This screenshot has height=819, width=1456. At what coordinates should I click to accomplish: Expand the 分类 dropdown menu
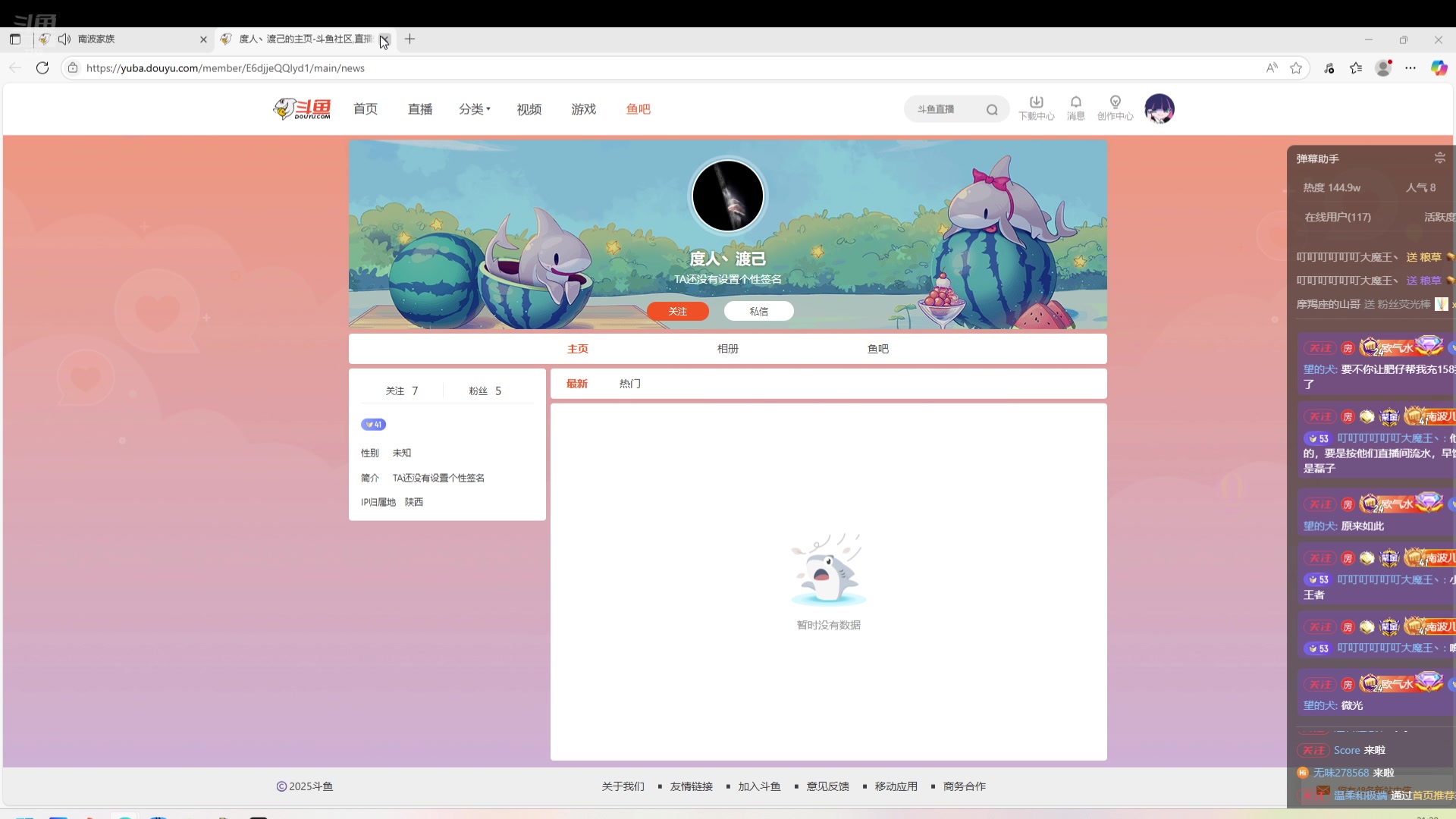[475, 109]
